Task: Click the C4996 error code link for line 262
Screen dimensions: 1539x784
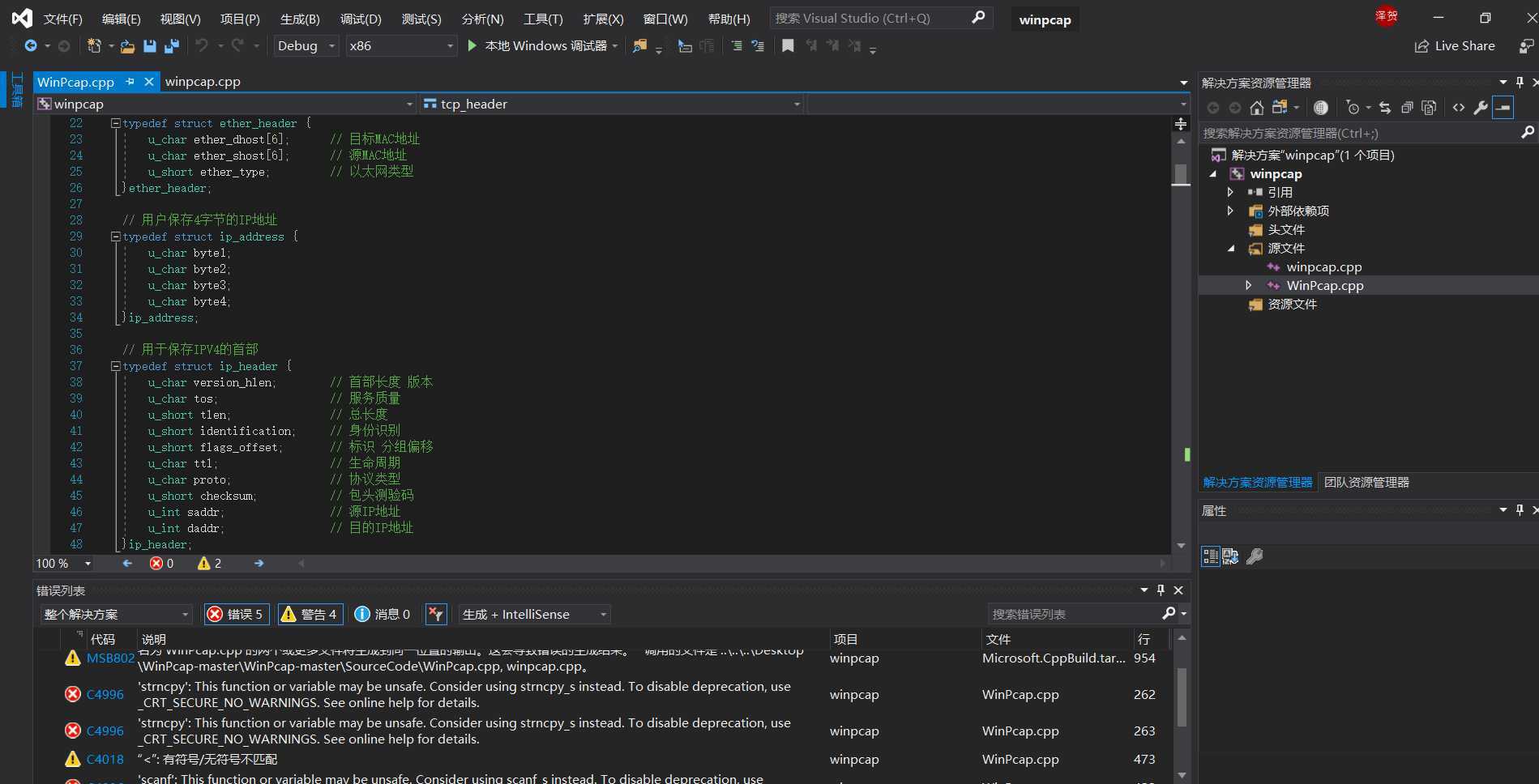Action: pos(105,694)
